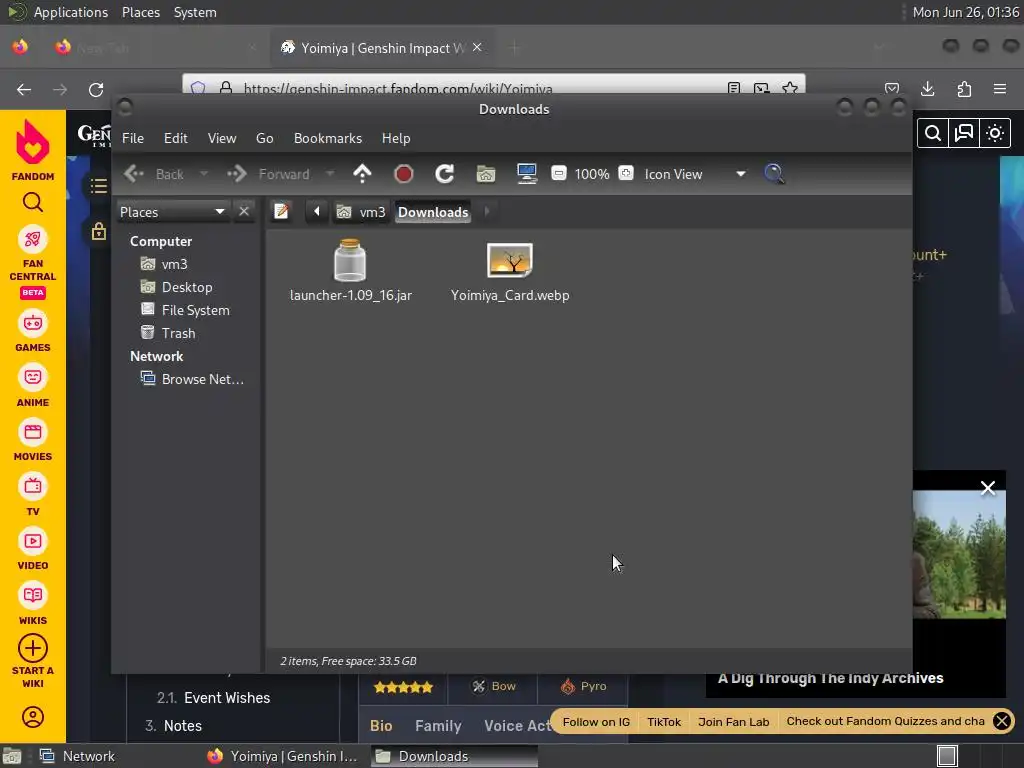Close the video ad overlay
The width and height of the screenshot is (1024, 768).
click(987, 488)
